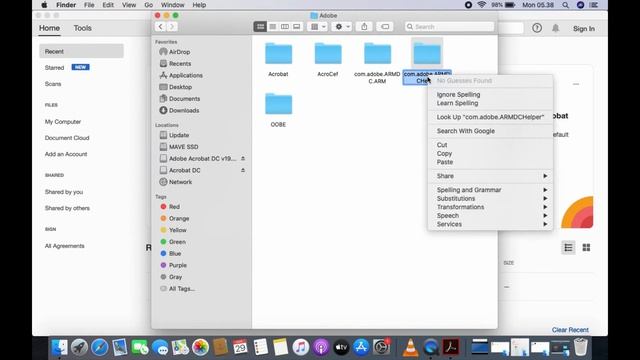Switch Finder to list view
The width and height of the screenshot is (640, 360).
point(273,27)
